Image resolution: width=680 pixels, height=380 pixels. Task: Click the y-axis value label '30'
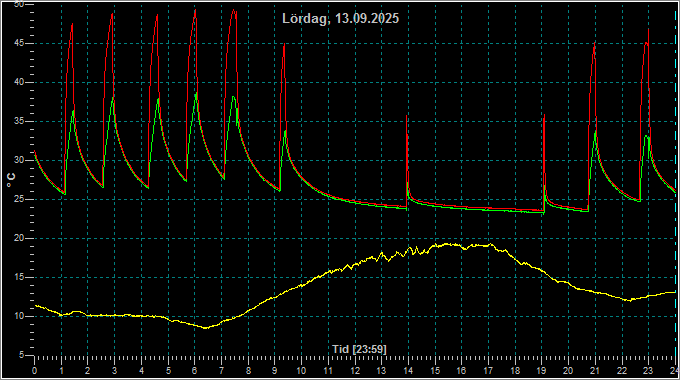[19, 160]
